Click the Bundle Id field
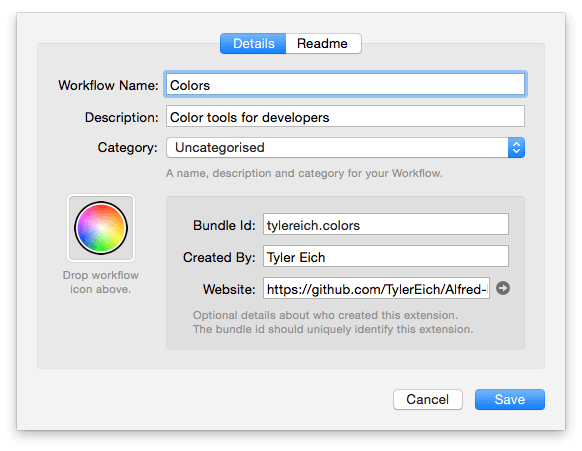582x451 pixels. [386, 225]
